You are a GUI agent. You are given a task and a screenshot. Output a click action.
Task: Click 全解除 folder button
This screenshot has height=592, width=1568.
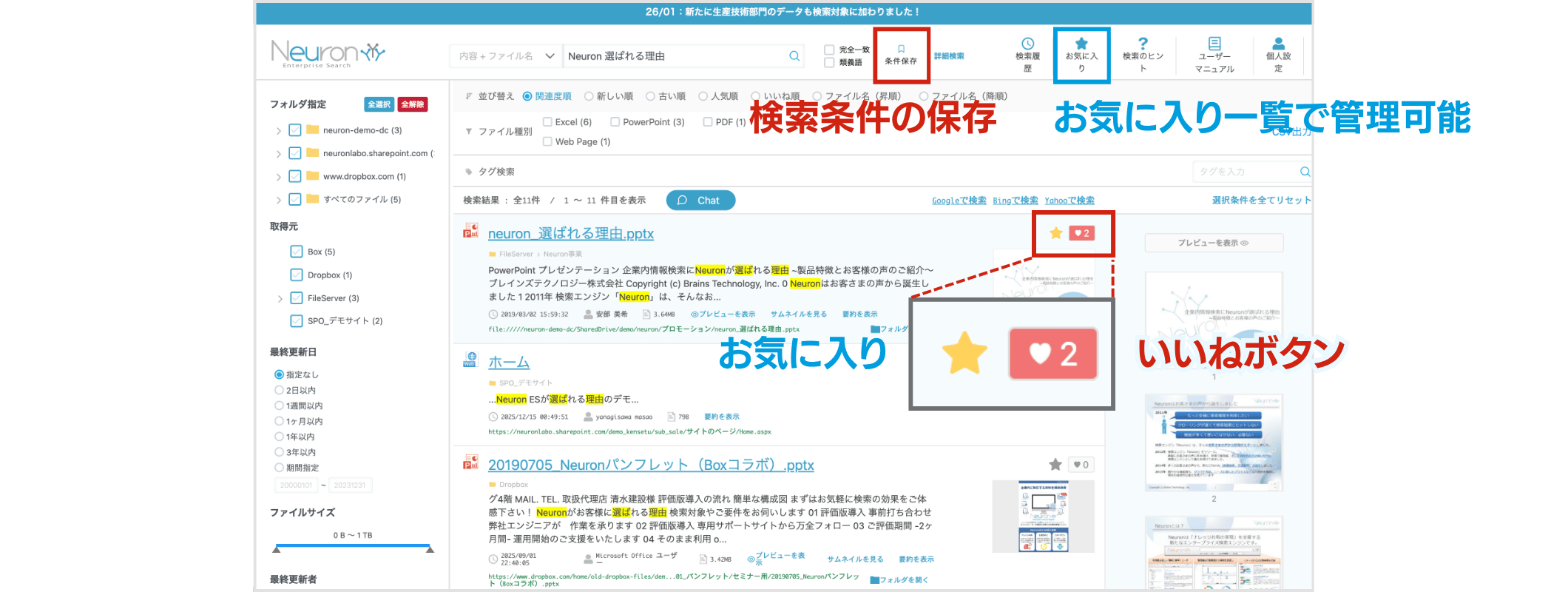(413, 104)
